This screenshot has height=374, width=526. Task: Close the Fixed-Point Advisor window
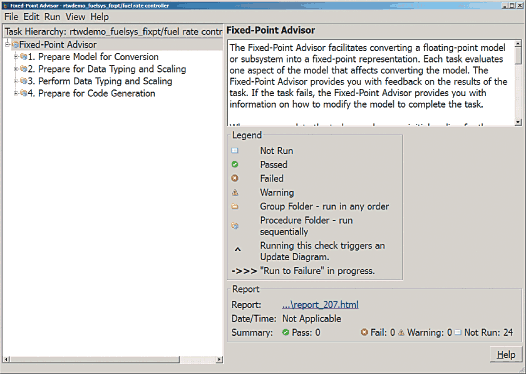pyautogui.click(x=519, y=5)
